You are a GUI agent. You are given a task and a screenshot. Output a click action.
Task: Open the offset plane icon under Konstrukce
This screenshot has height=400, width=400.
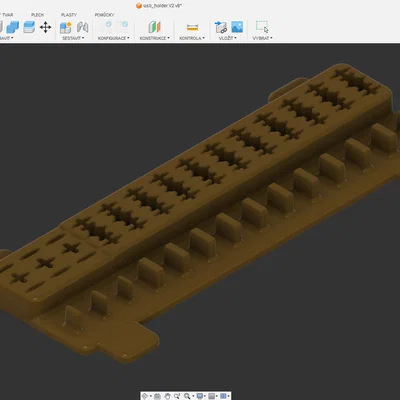[154, 27]
